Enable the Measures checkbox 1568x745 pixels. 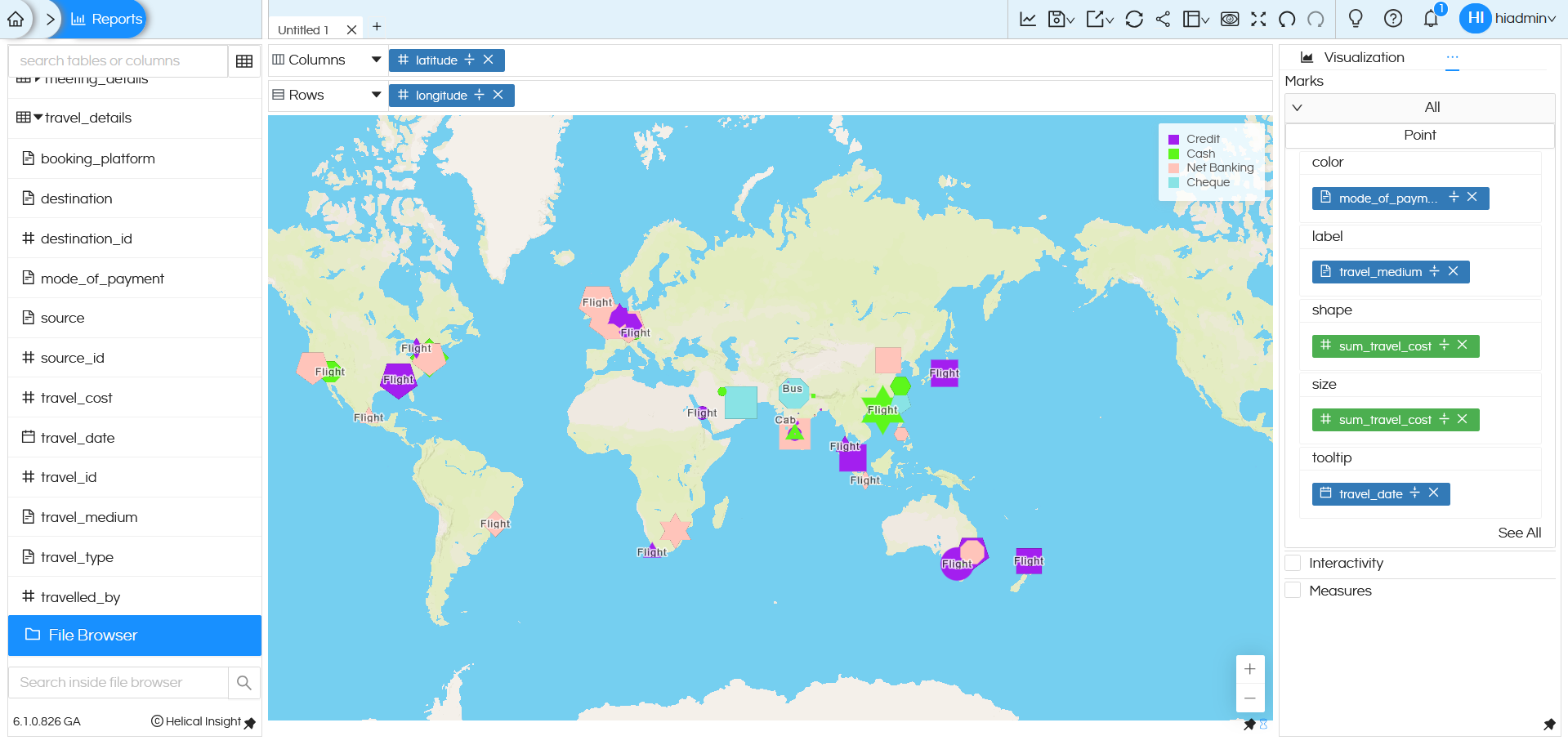click(x=1293, y=590)
